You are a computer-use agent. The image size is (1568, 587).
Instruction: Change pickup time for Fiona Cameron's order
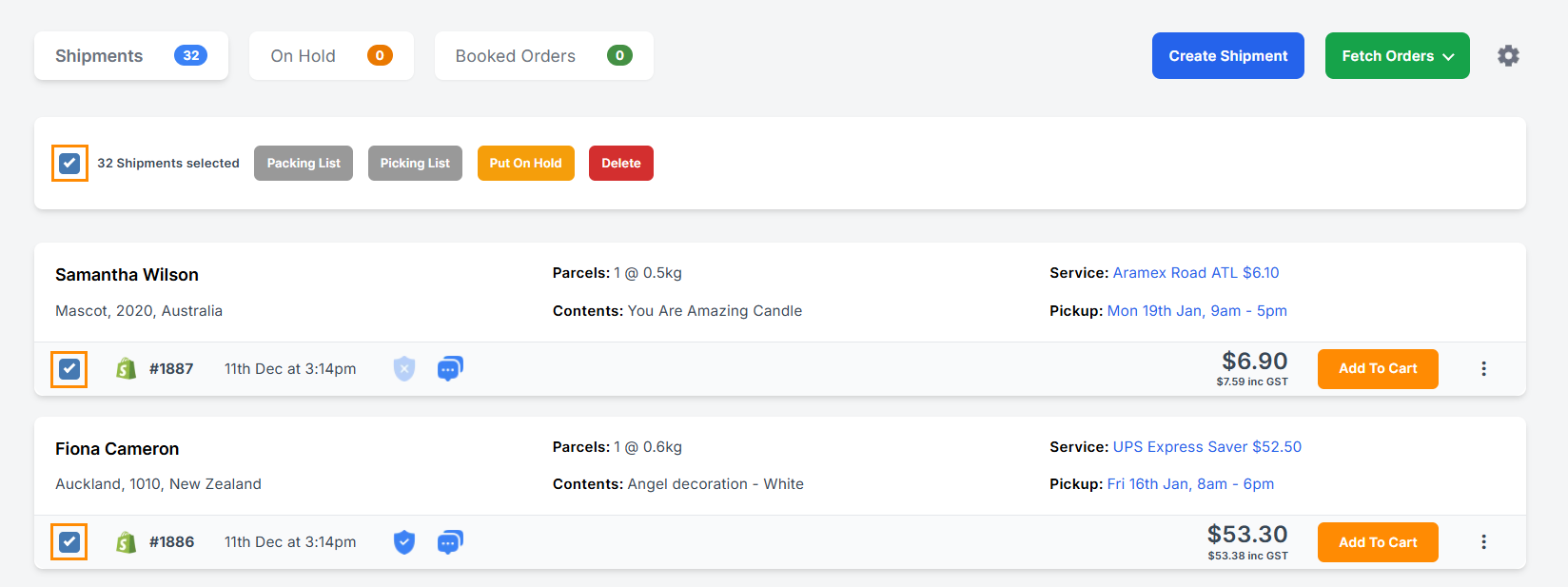[1190, 483]
